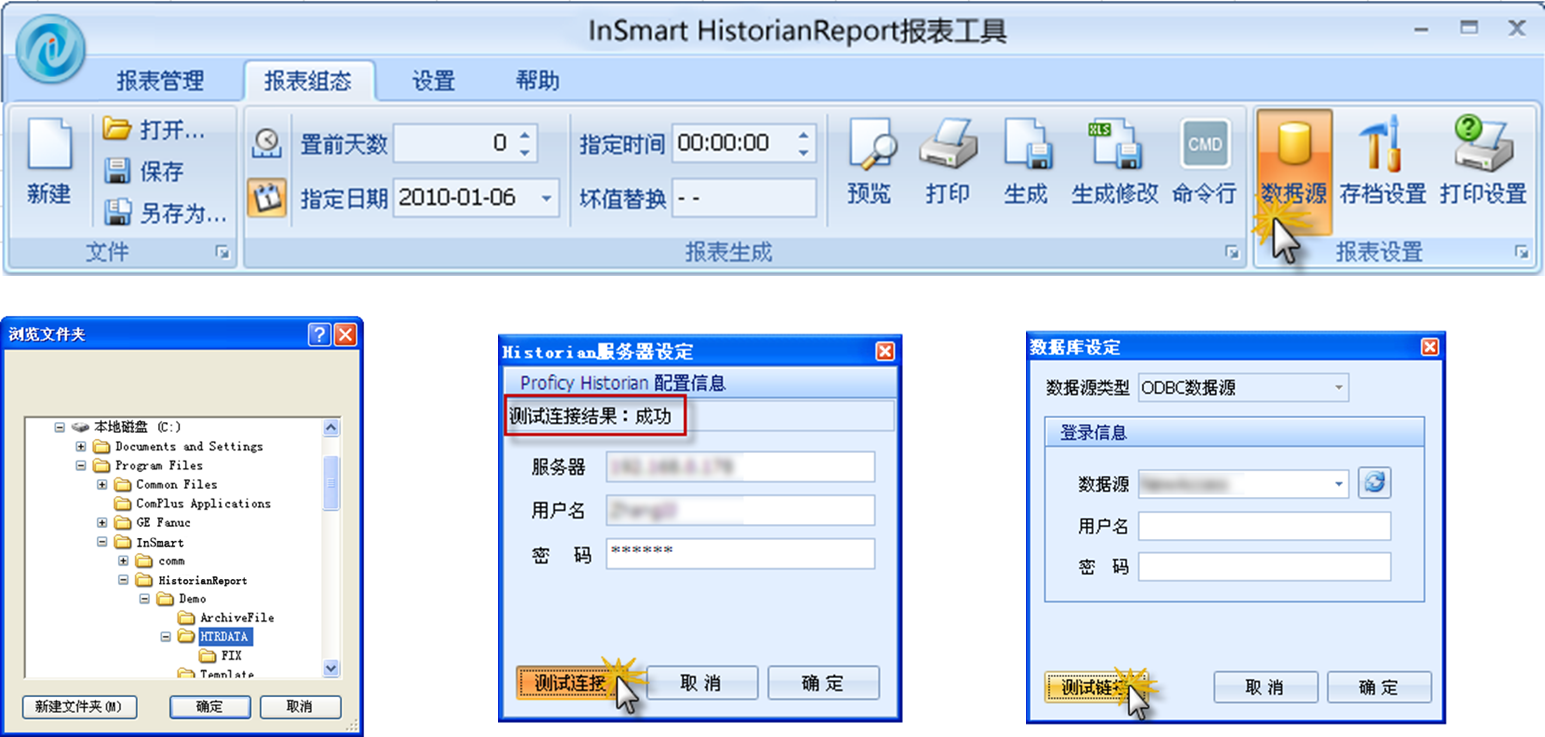This screenshot has height=737, width=1545.
Task: Open the 指定日期 date dropdown
Action: [x=547, y=198]
